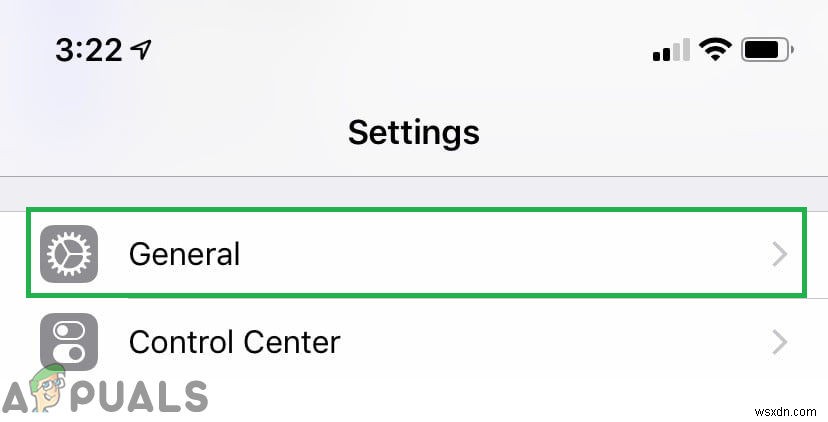Tap the Control Center switches icon
The width and height of the screenshot is (828, 422).
(x=69, y=342)
